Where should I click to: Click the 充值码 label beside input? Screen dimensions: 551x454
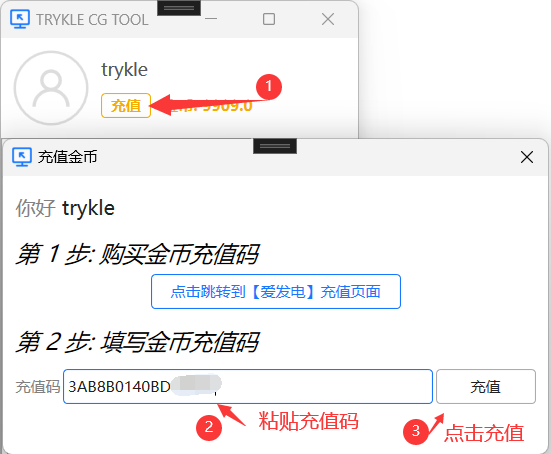(38, 387)
